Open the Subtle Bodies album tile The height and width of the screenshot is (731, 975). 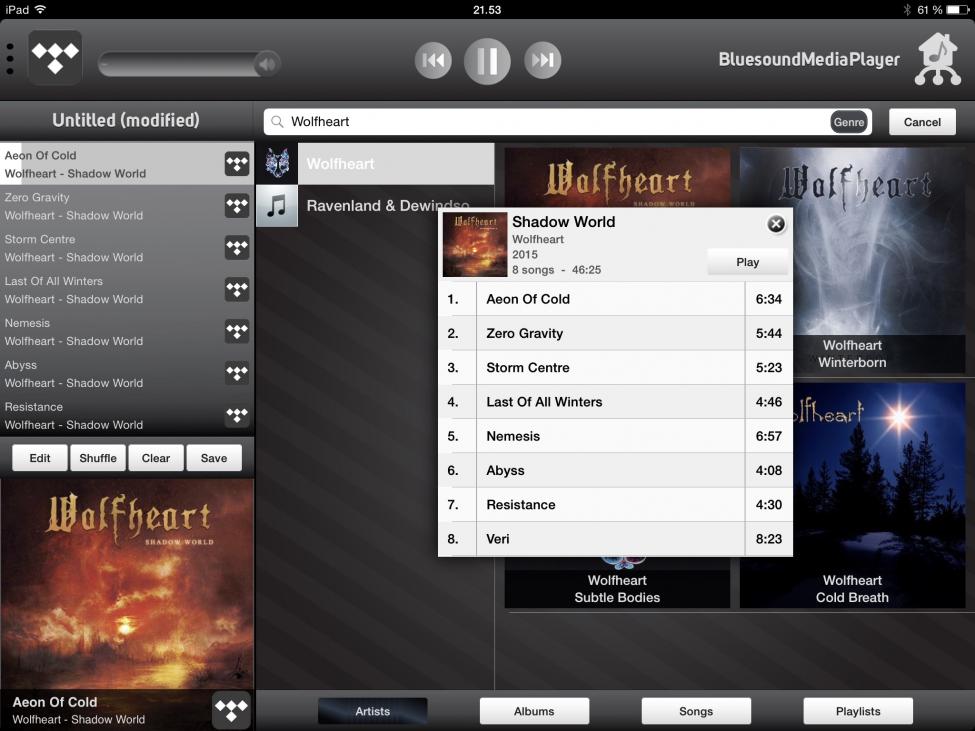coord(617,582)
